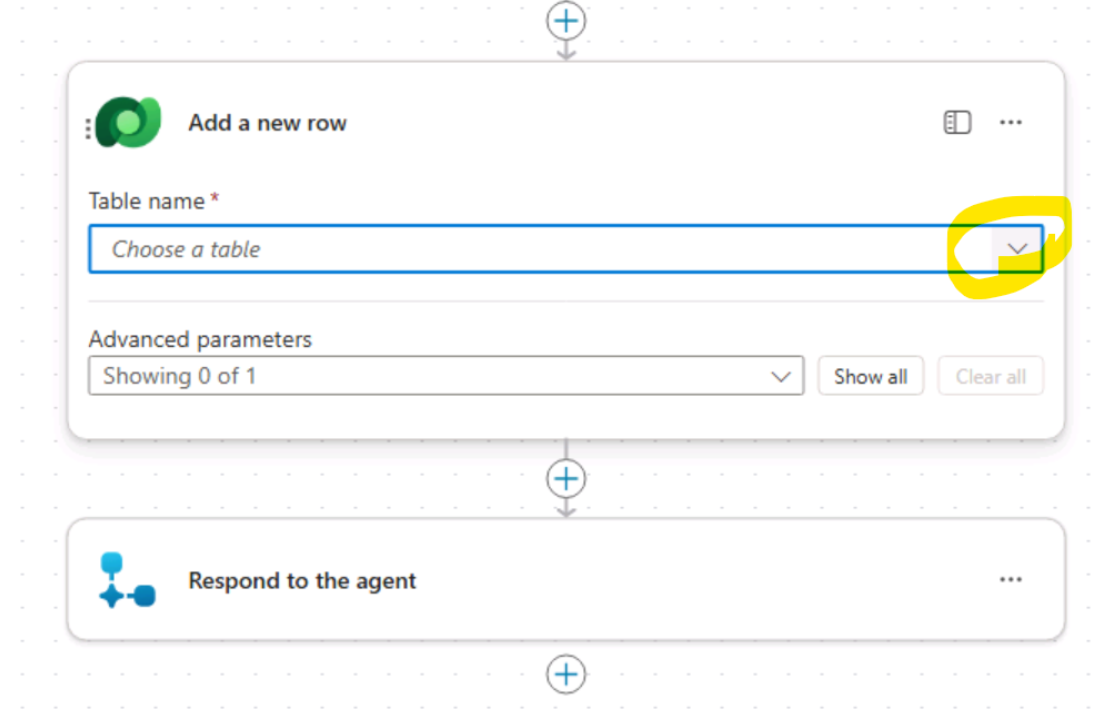
Task: Click into the Choose a table field
Action: 500,249
